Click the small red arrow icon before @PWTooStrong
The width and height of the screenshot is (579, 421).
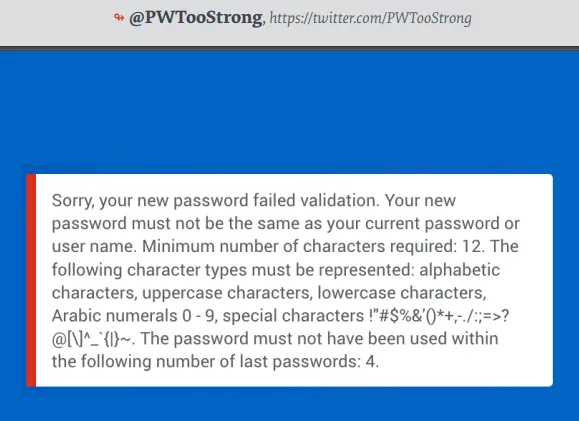[119, 17]
